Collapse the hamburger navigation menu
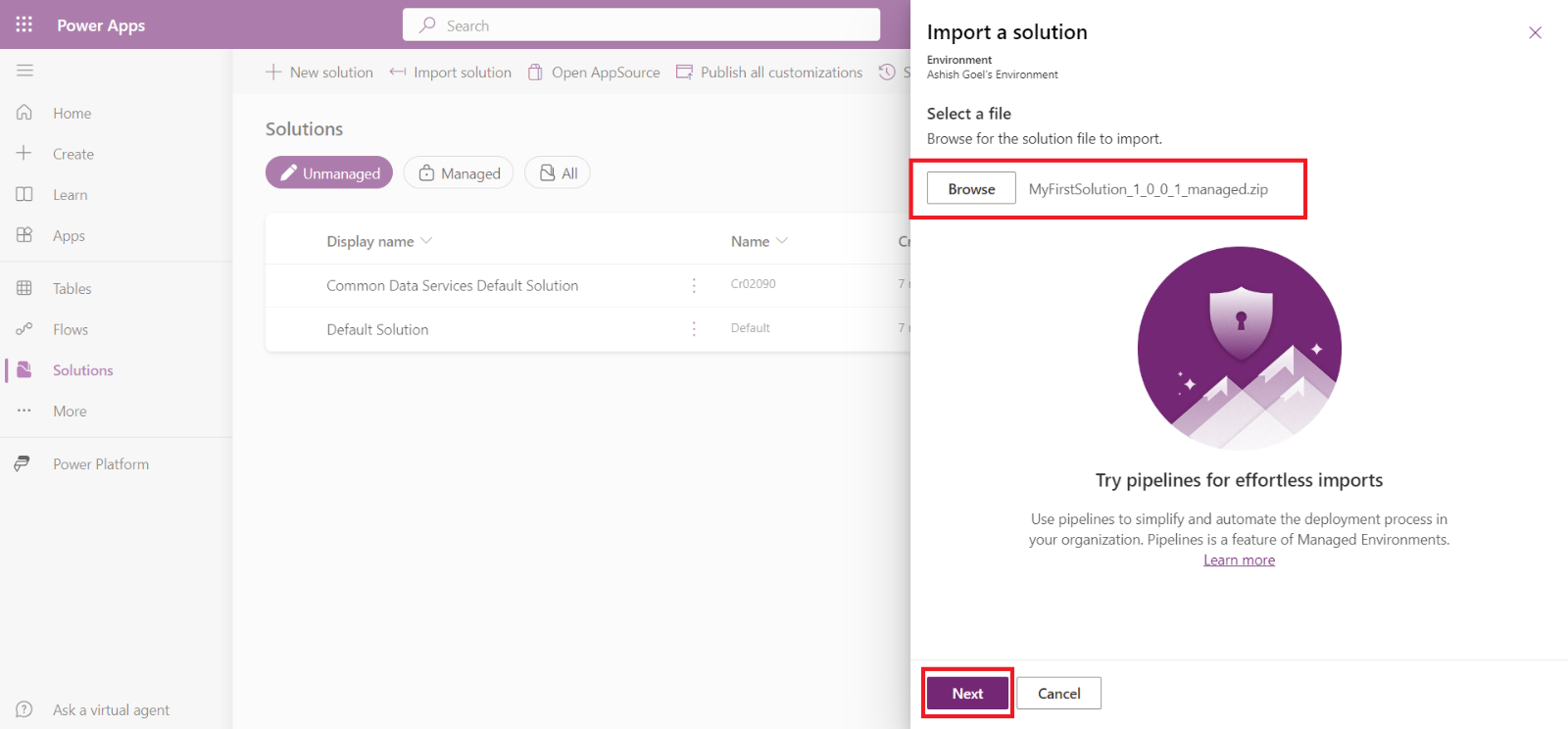1568x729 pixels. [x=24, y=71]
